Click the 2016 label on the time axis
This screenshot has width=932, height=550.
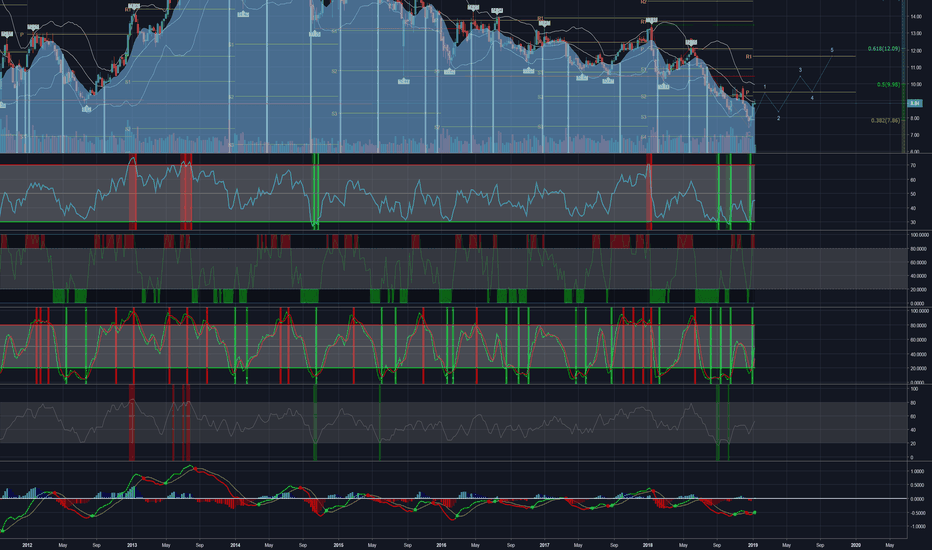coord(441,545)
